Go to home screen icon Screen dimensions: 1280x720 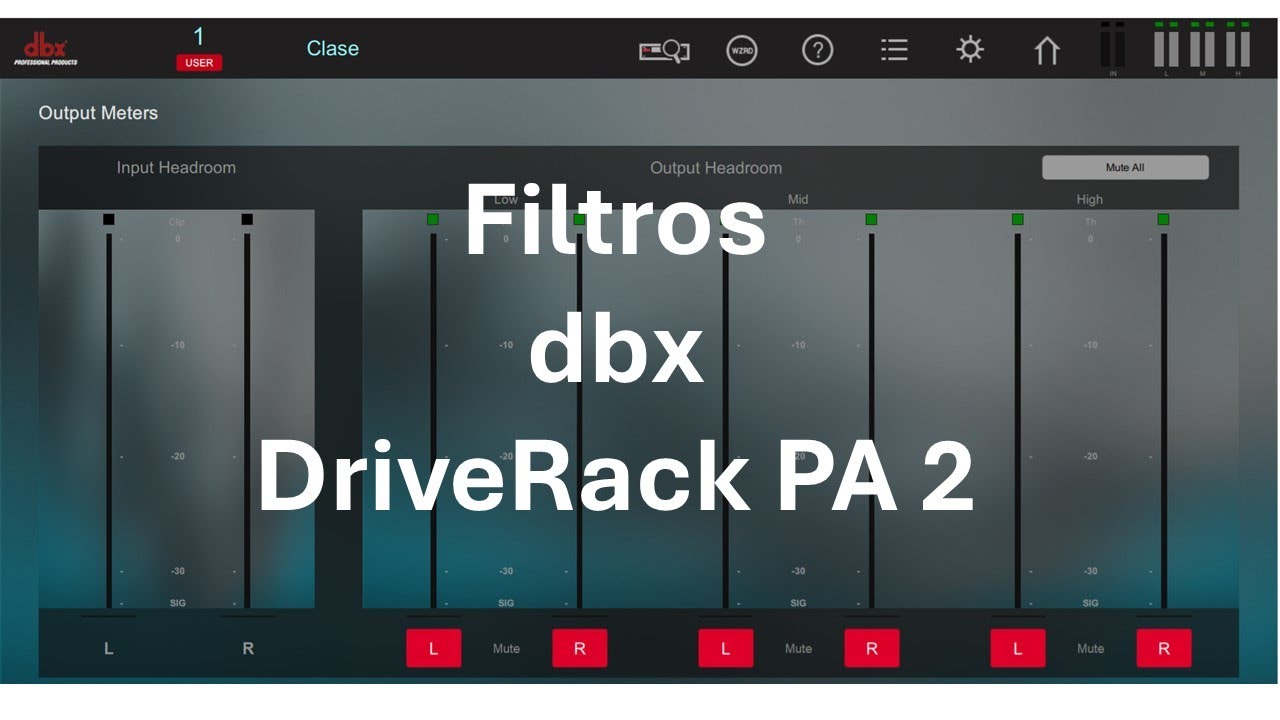(1047, 50)
